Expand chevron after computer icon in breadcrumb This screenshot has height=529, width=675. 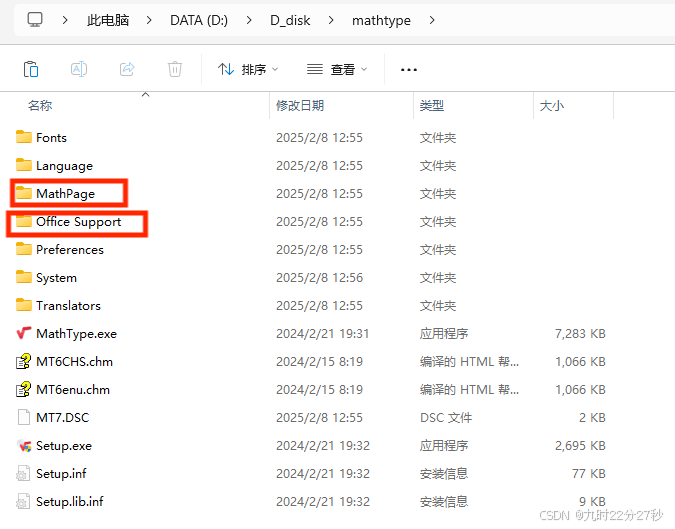pyautogui.click(x=65, y=20)
